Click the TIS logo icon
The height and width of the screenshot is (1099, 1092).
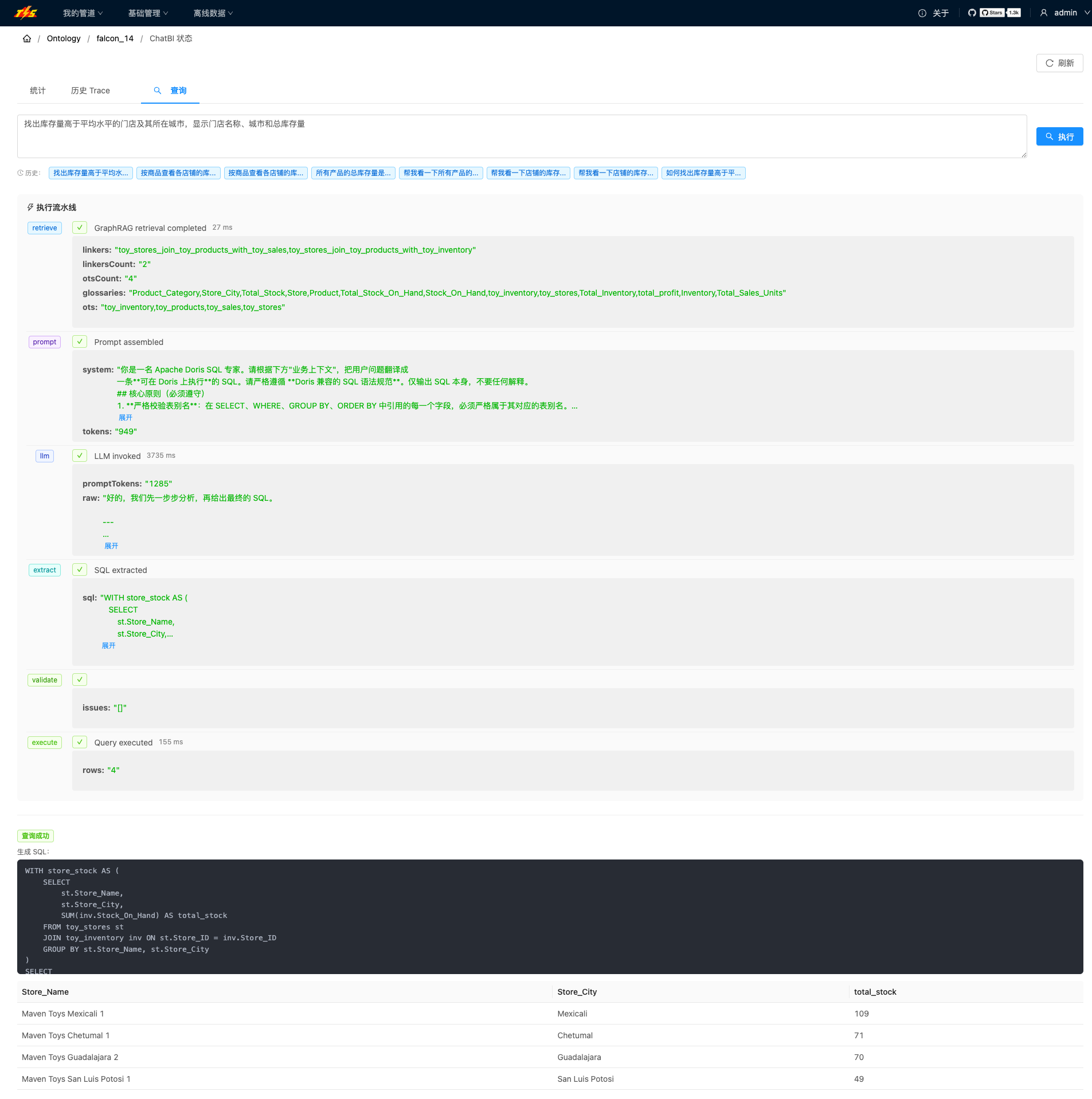26,13
